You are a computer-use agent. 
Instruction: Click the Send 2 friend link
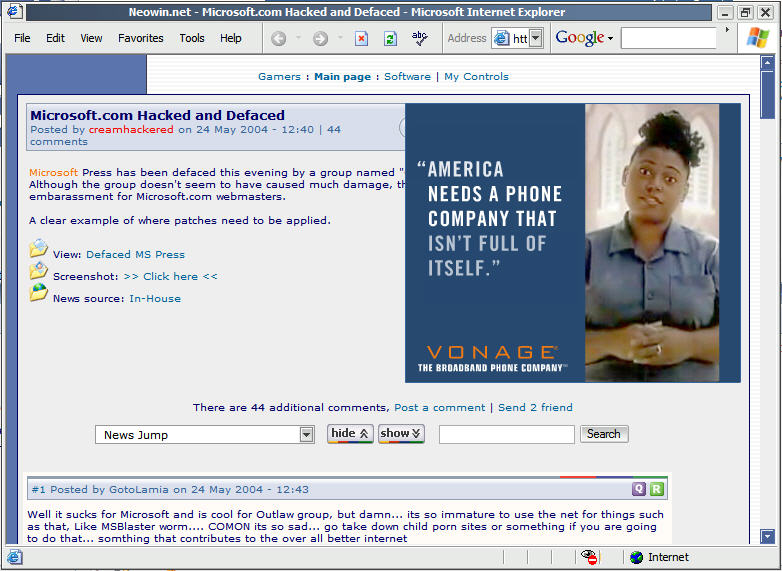[535, 407]
